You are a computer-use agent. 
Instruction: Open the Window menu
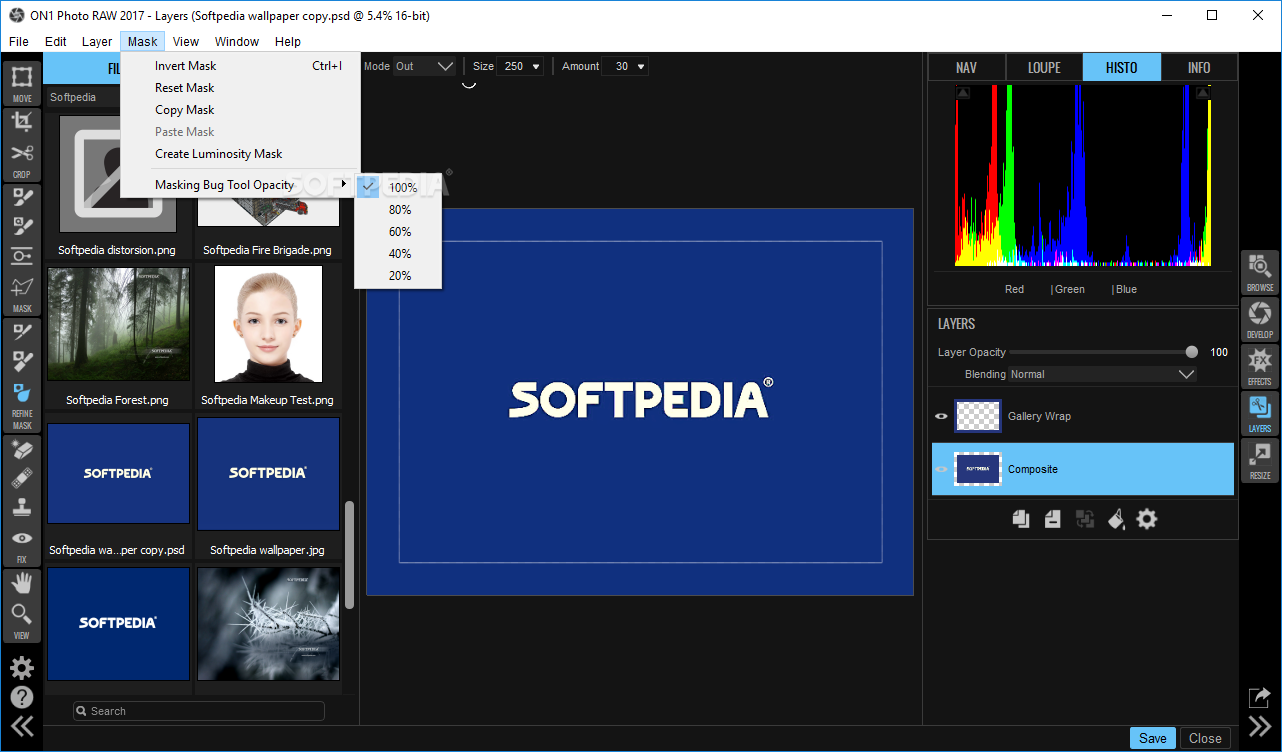(237, 42)
